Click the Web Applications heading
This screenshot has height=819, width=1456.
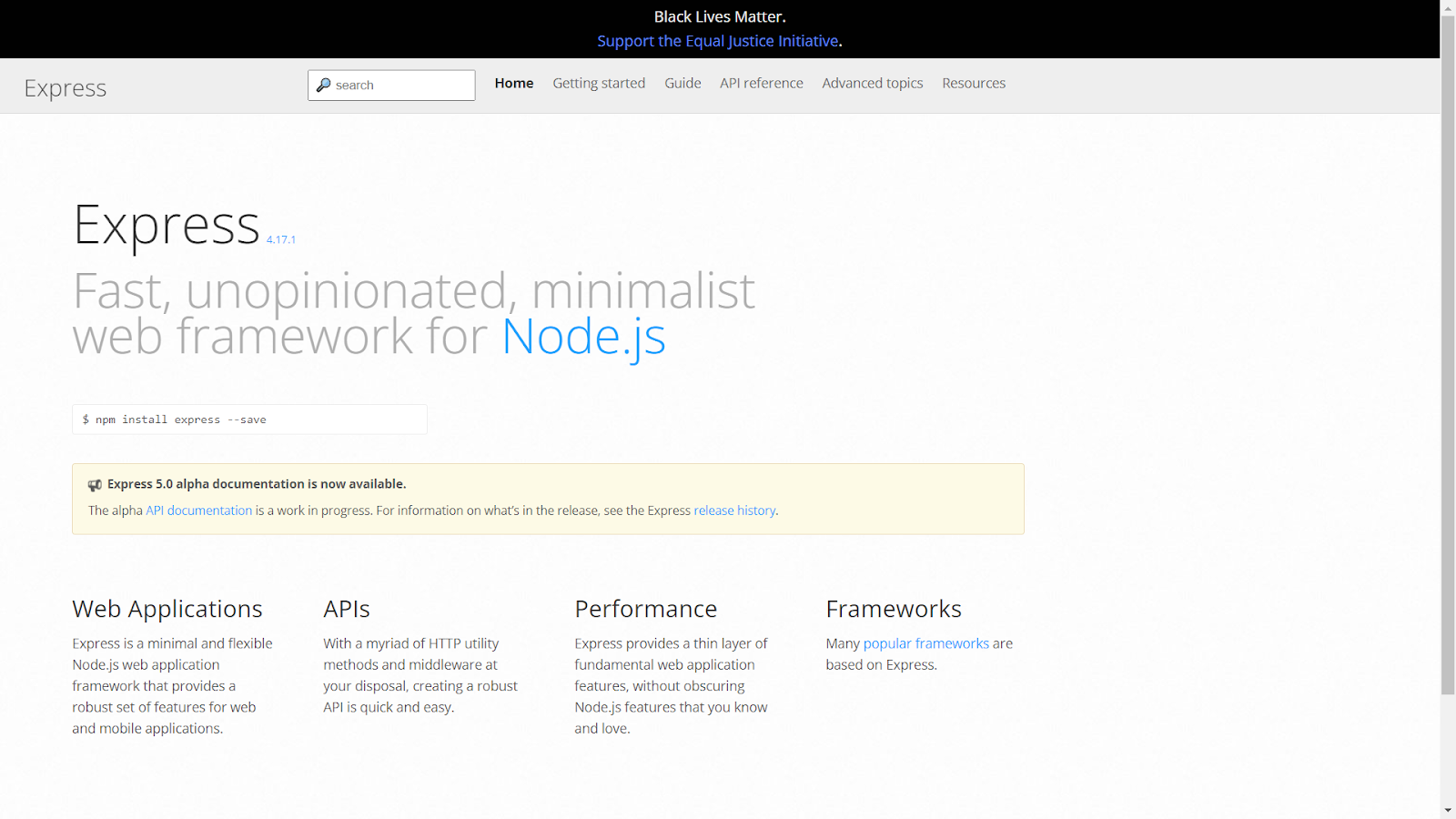[167, 609]
